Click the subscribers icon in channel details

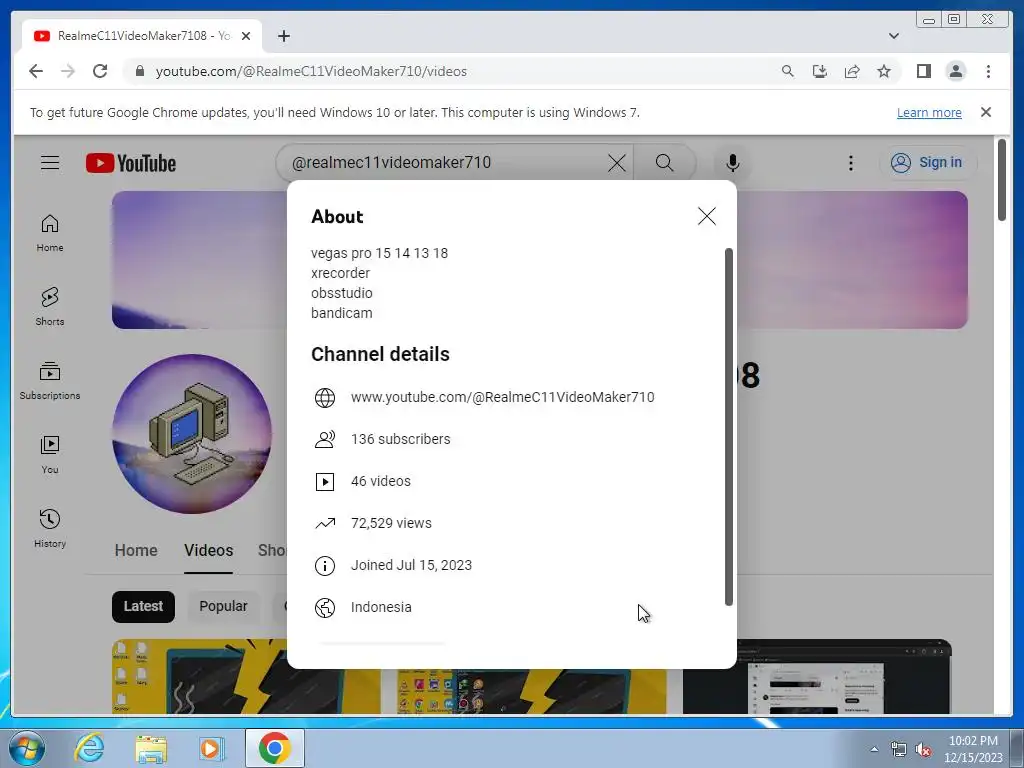[x=325, y=440]
